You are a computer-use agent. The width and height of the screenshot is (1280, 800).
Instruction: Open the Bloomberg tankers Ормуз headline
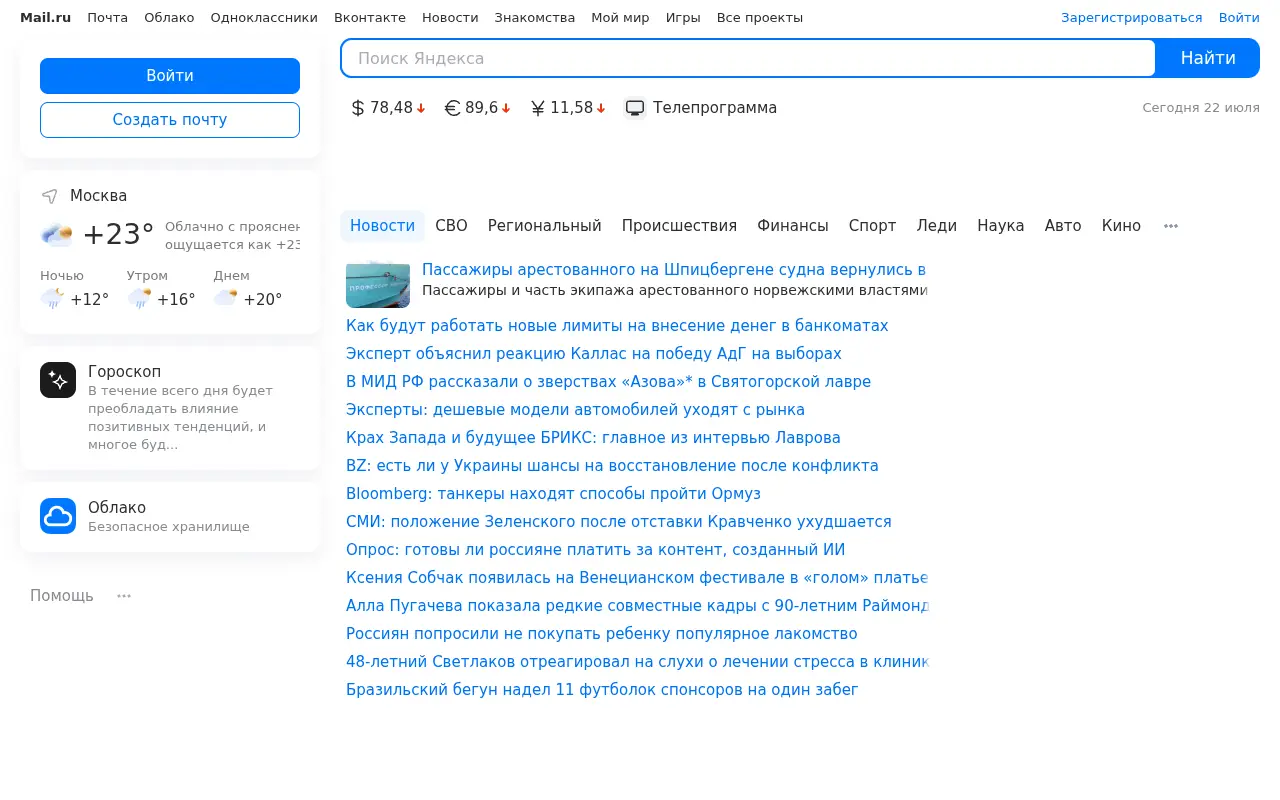(x=553, y=494)
